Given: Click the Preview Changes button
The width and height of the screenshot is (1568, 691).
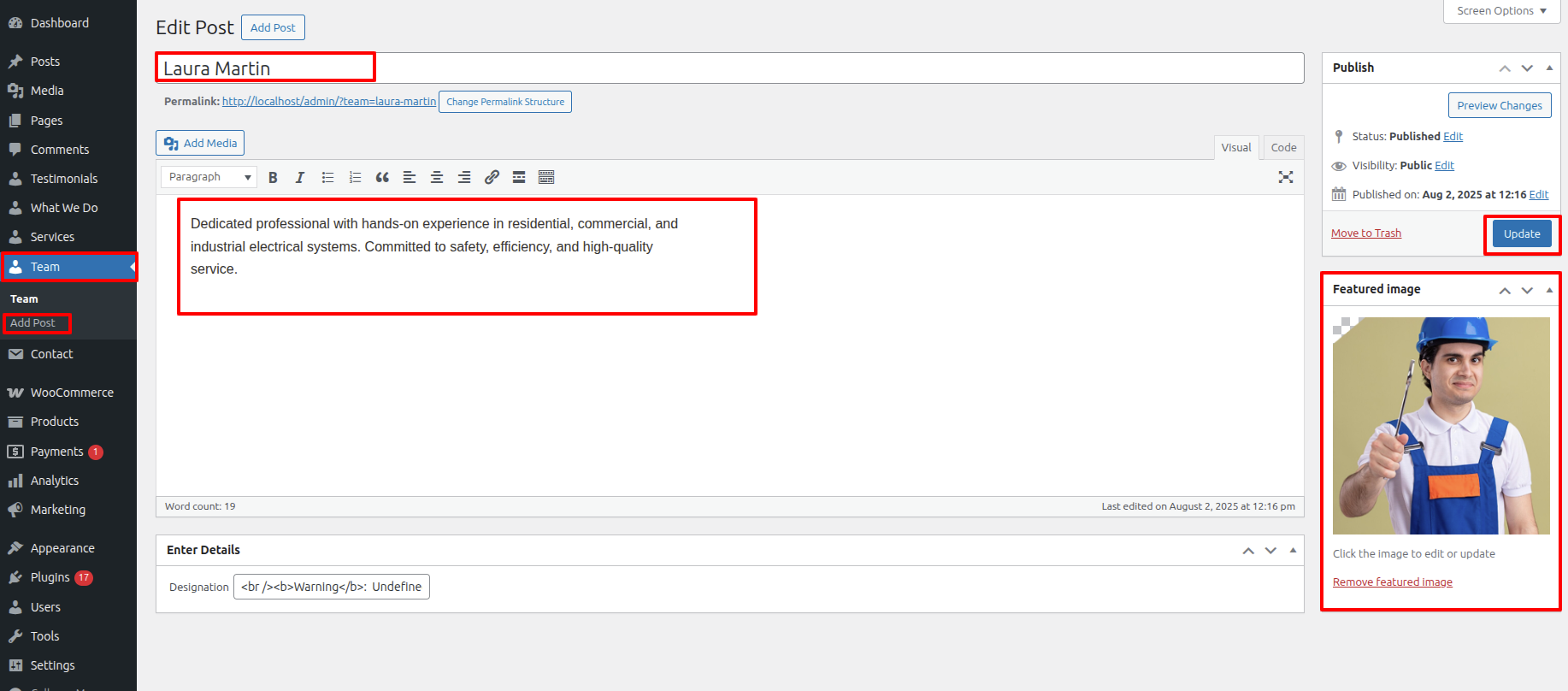Looking at the screenshot, I should click(1500, 105).
